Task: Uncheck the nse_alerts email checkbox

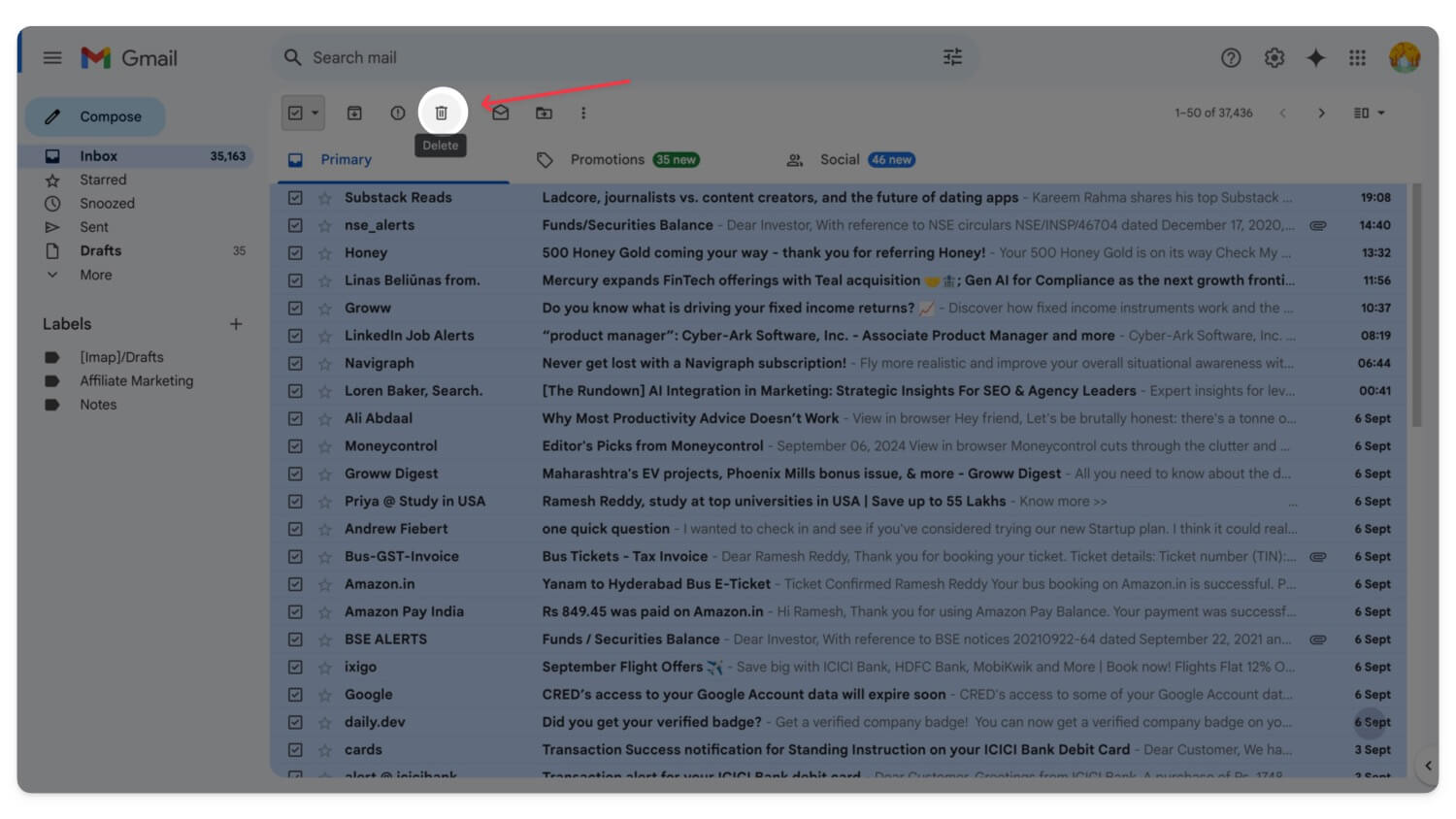Action: tap(296, 224)
